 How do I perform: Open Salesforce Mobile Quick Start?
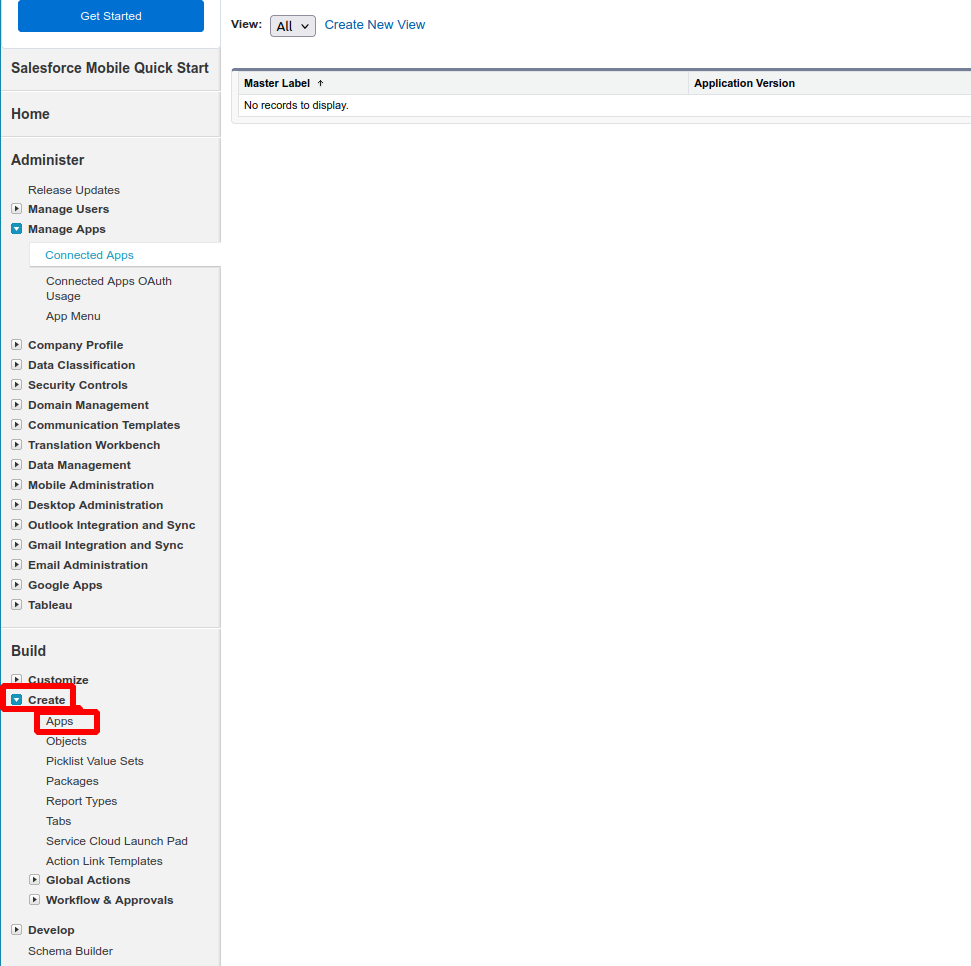[x=110, y=68]
